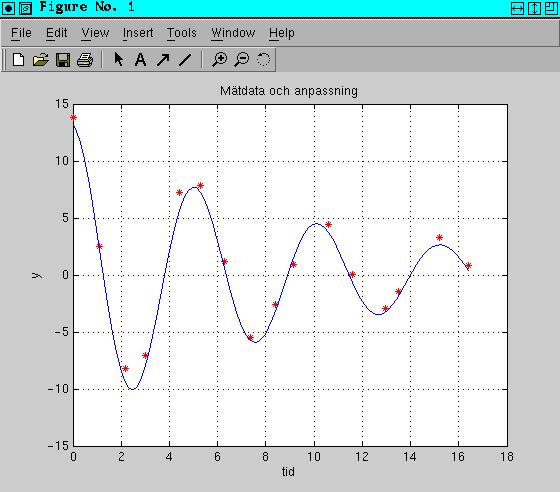Open the View menu
The height and width of the screenshot is (492, 560).
click(95, 33)
